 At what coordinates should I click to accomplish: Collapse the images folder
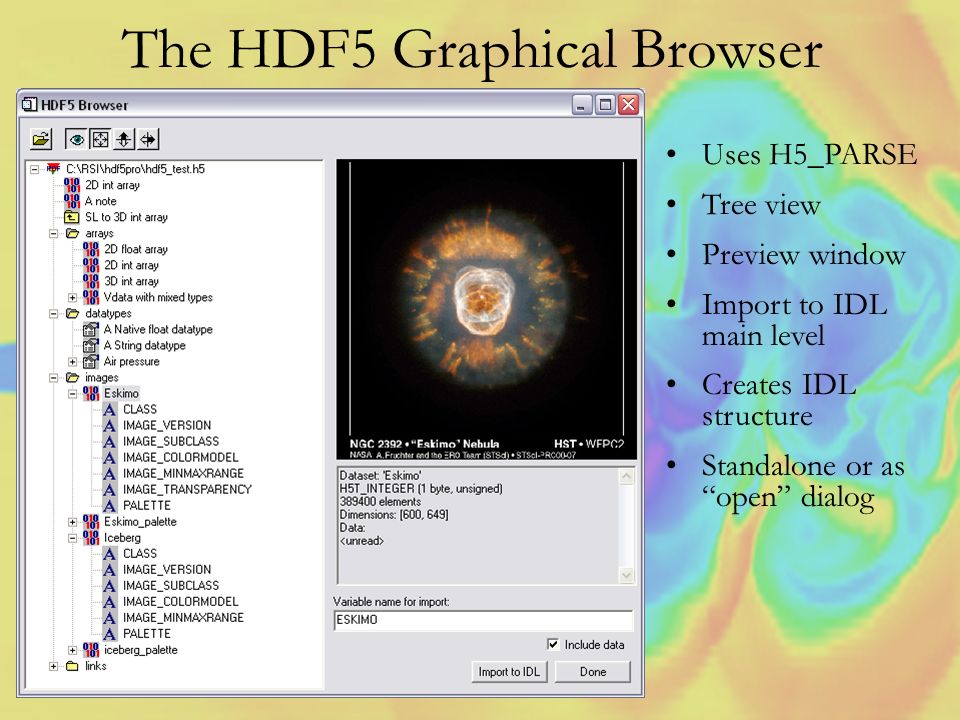click(54, 378)
